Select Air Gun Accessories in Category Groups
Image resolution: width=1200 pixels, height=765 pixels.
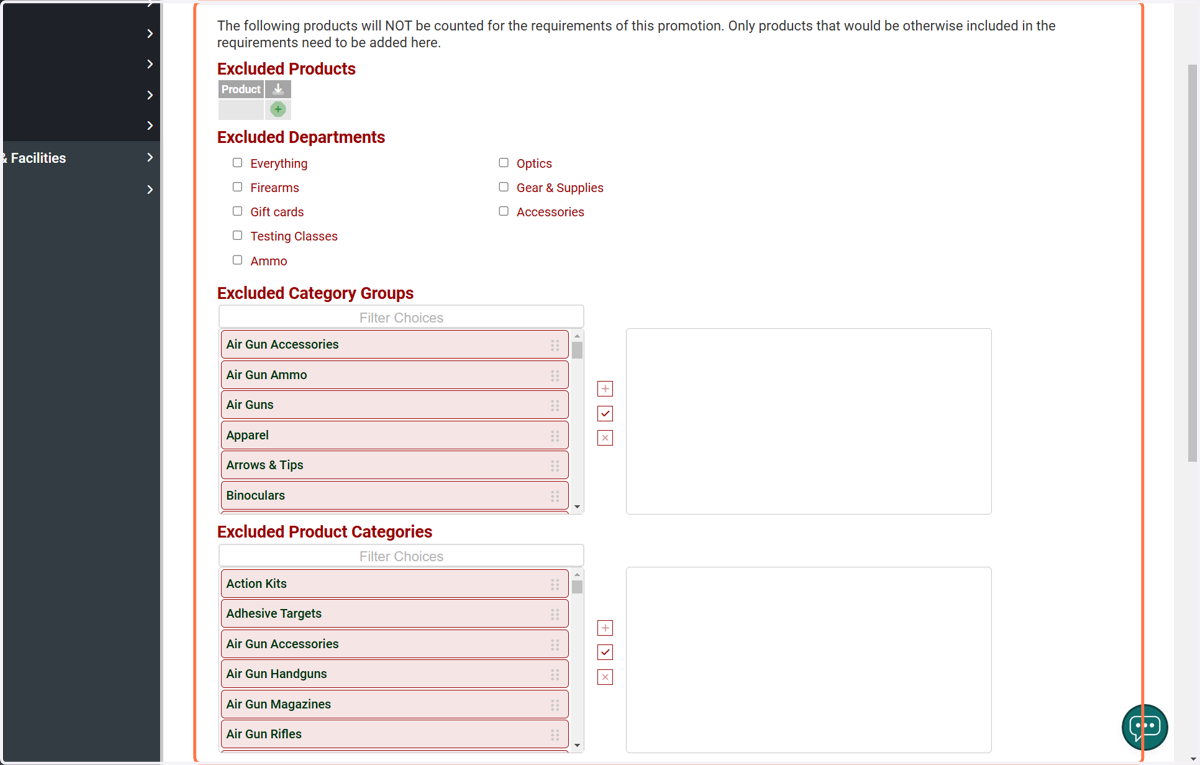[x=394, y=344]
